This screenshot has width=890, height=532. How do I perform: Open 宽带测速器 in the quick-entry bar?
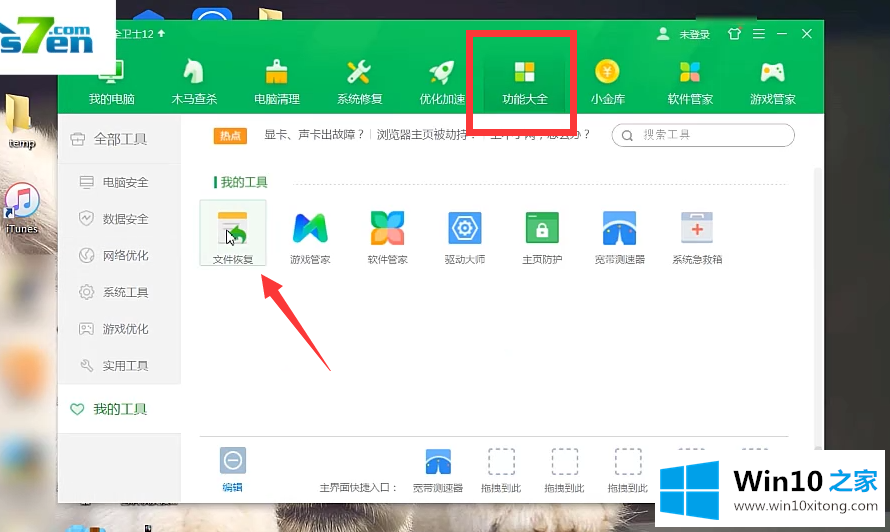point(438,470)
